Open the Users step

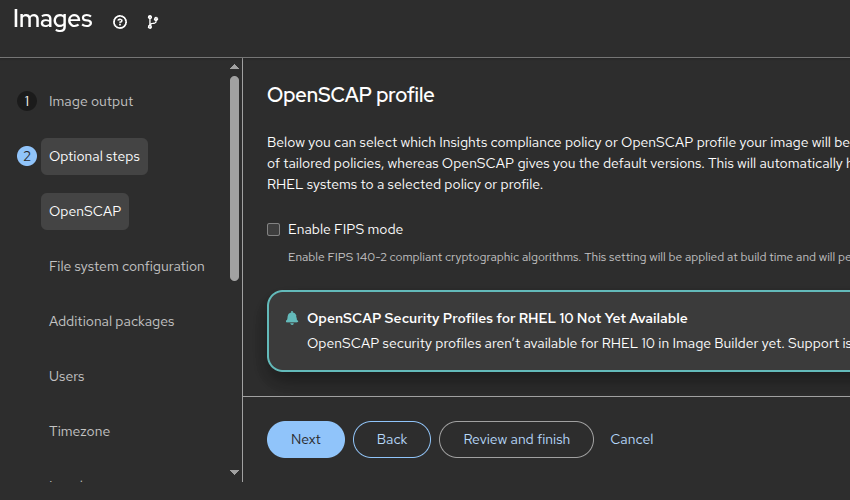(66, 376)
